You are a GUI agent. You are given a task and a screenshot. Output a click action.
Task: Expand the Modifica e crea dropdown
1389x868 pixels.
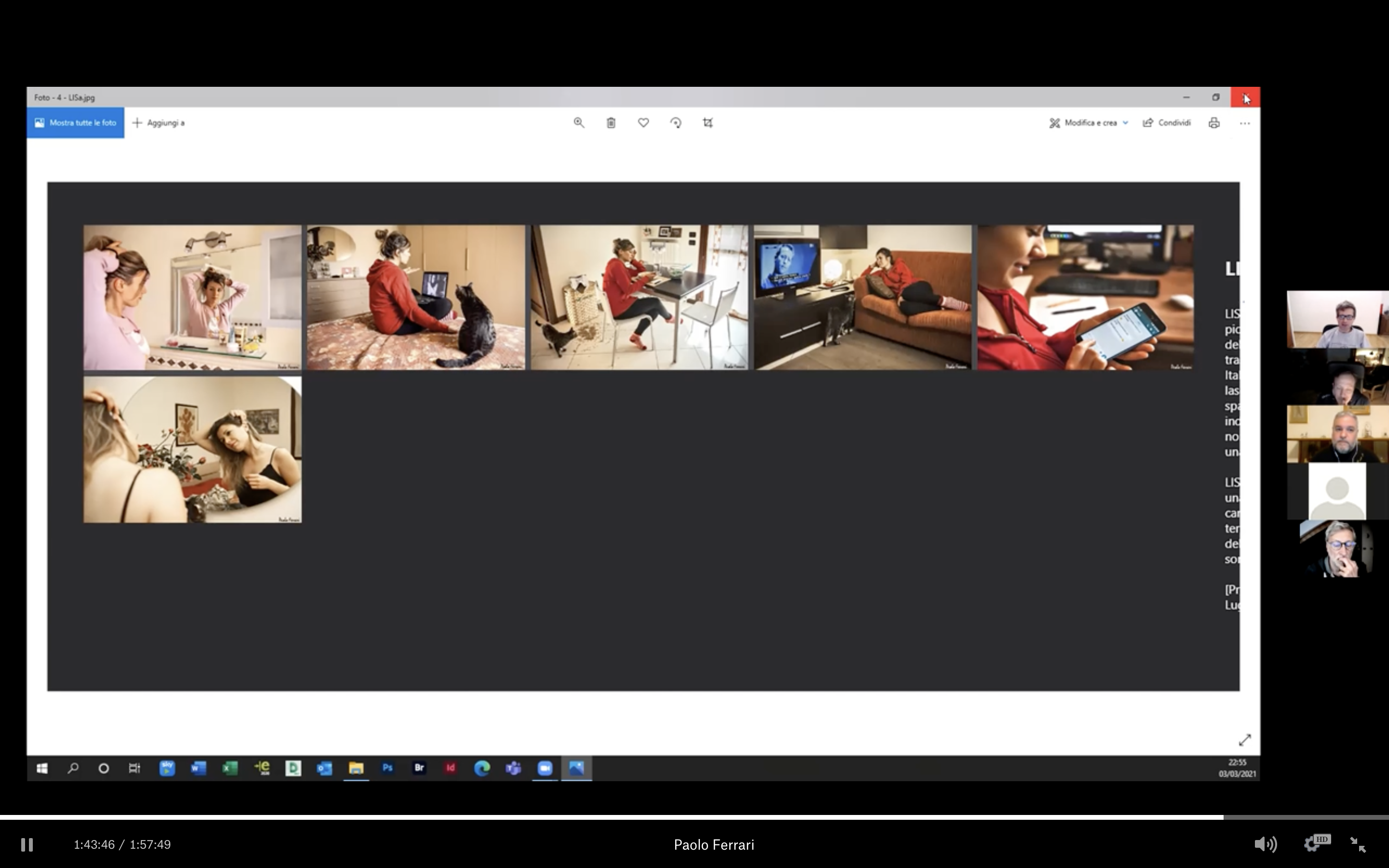pos(1089,123)
